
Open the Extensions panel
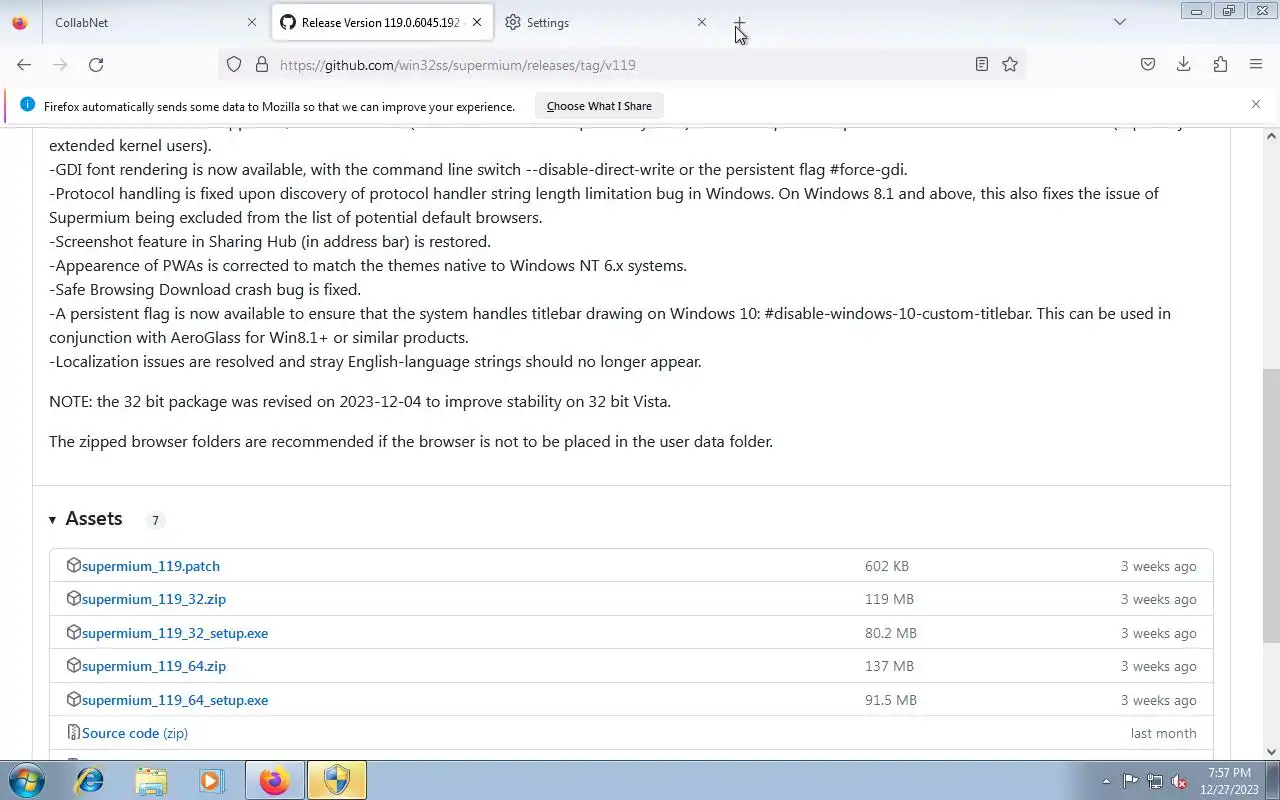click(1220, 65)
